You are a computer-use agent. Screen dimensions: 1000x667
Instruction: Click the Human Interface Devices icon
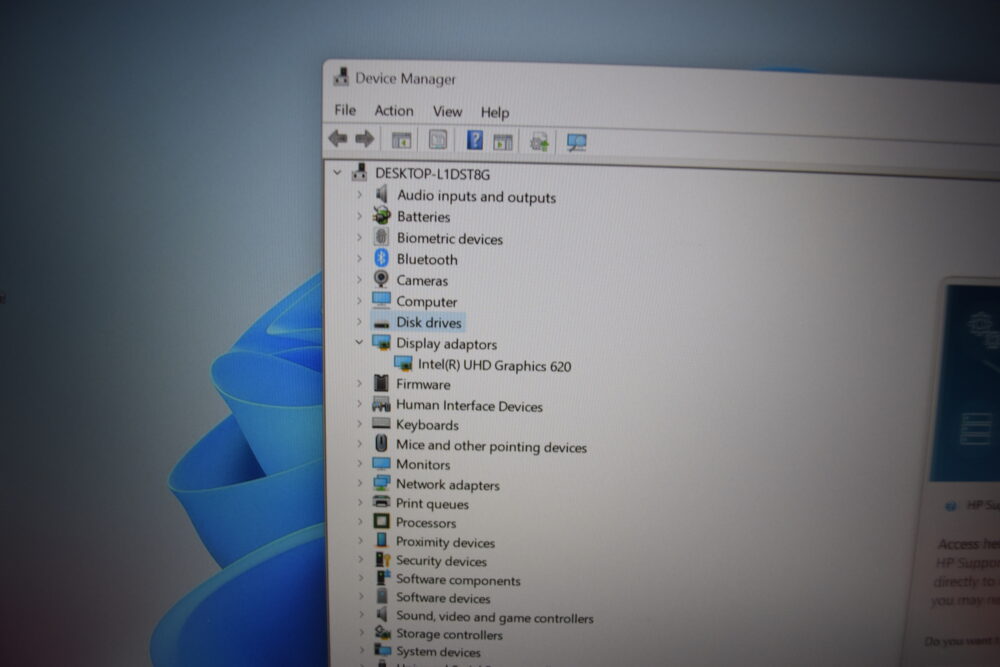(381, 404)
